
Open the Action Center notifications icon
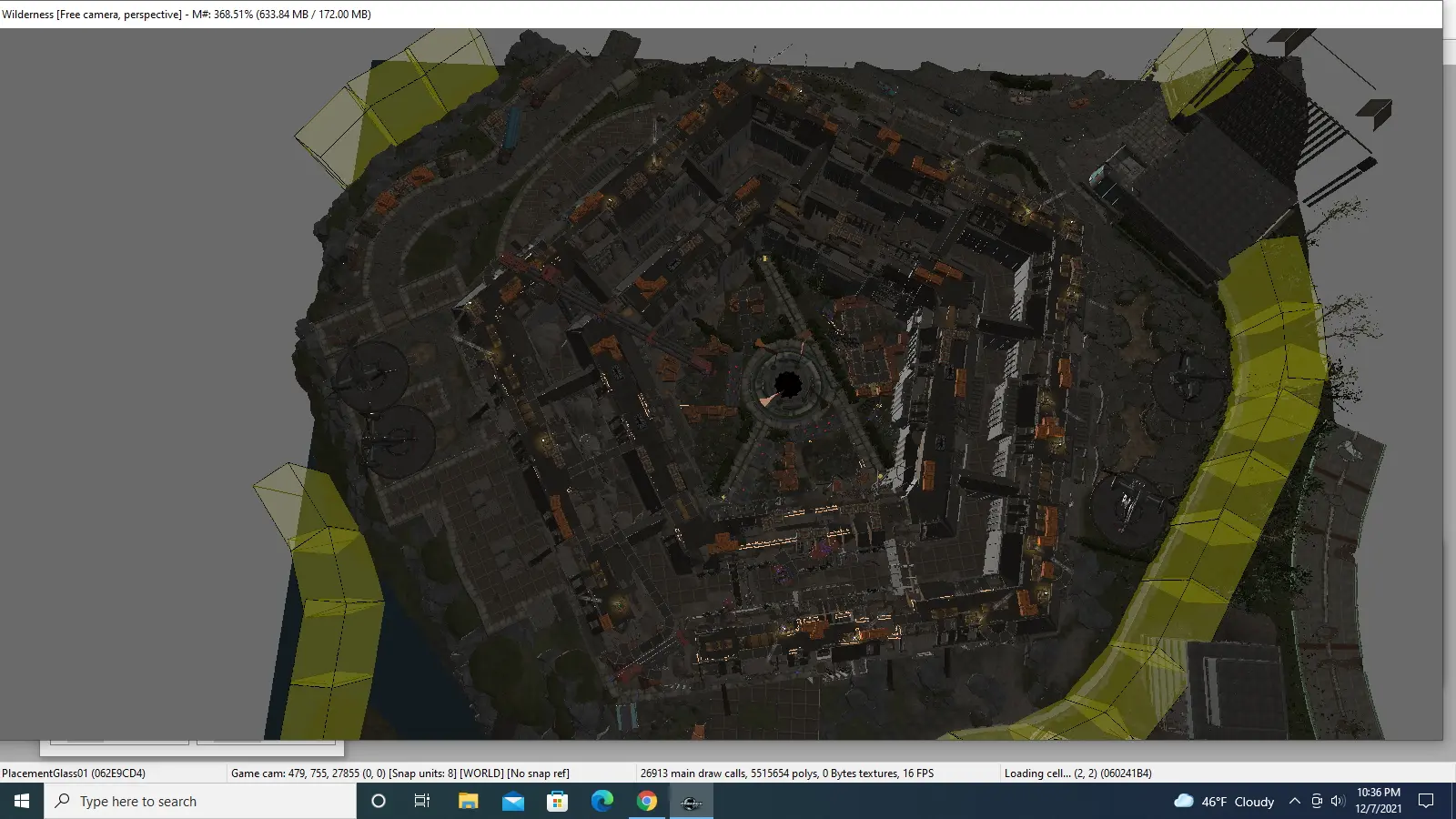tap(1426, 801)
